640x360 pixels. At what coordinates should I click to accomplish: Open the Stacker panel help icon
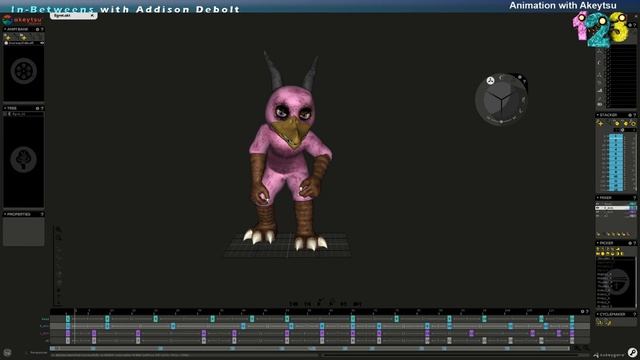634,115
